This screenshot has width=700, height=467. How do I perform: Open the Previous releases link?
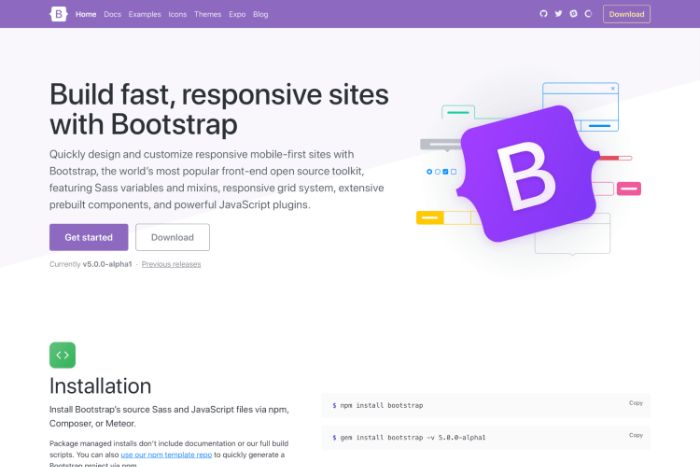pos(171,264)
